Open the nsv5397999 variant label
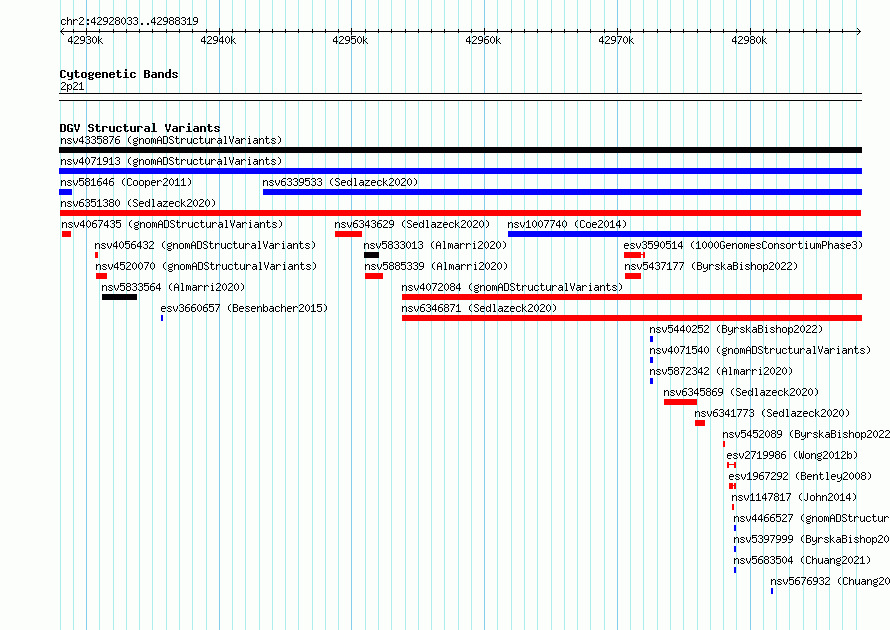 812,539
